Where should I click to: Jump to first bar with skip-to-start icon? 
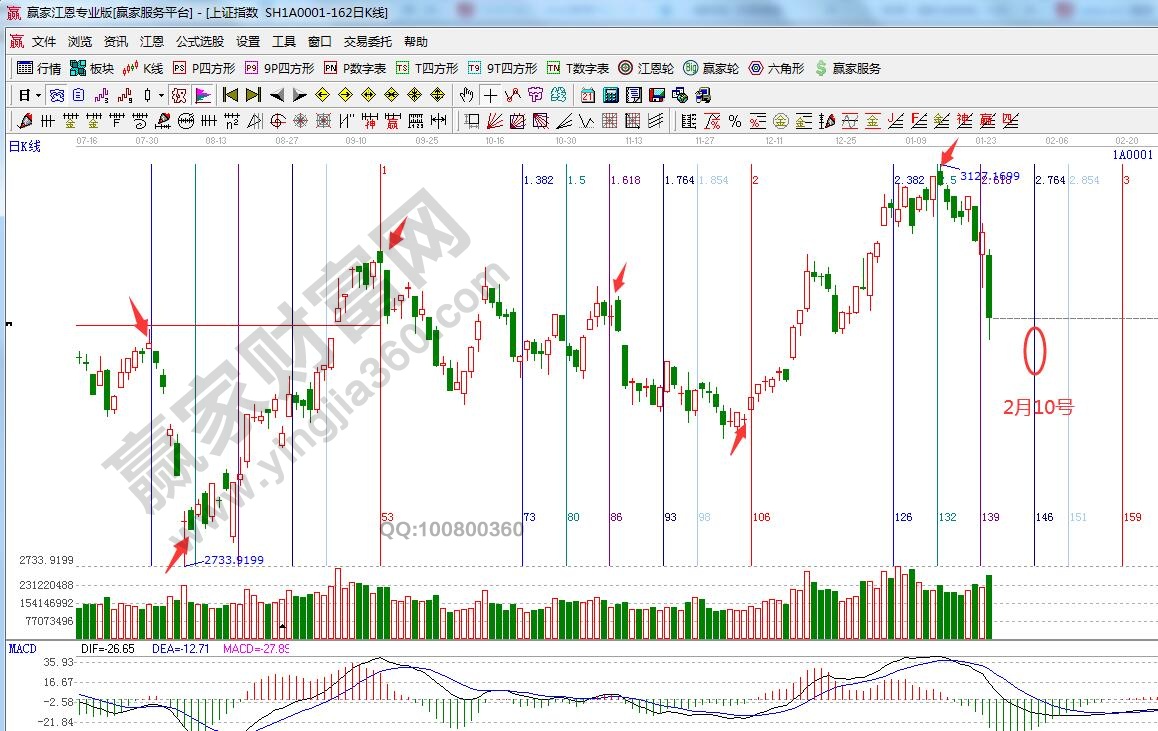(x=230, y=96)
